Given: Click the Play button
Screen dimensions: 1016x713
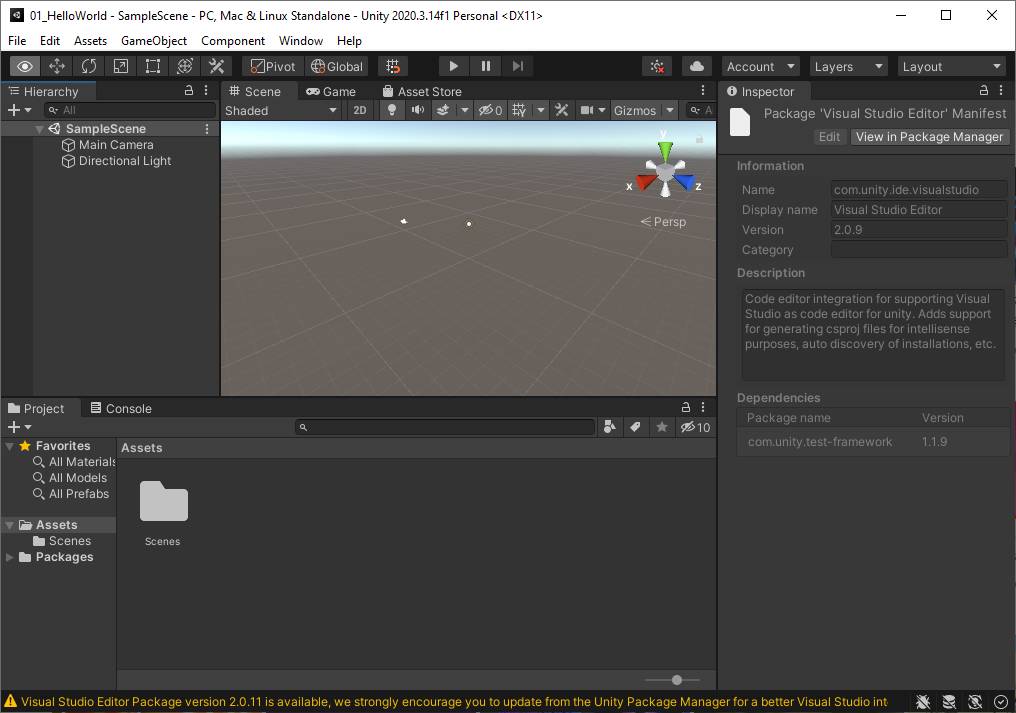Looking at the screenshot, I should pos(454,66).
